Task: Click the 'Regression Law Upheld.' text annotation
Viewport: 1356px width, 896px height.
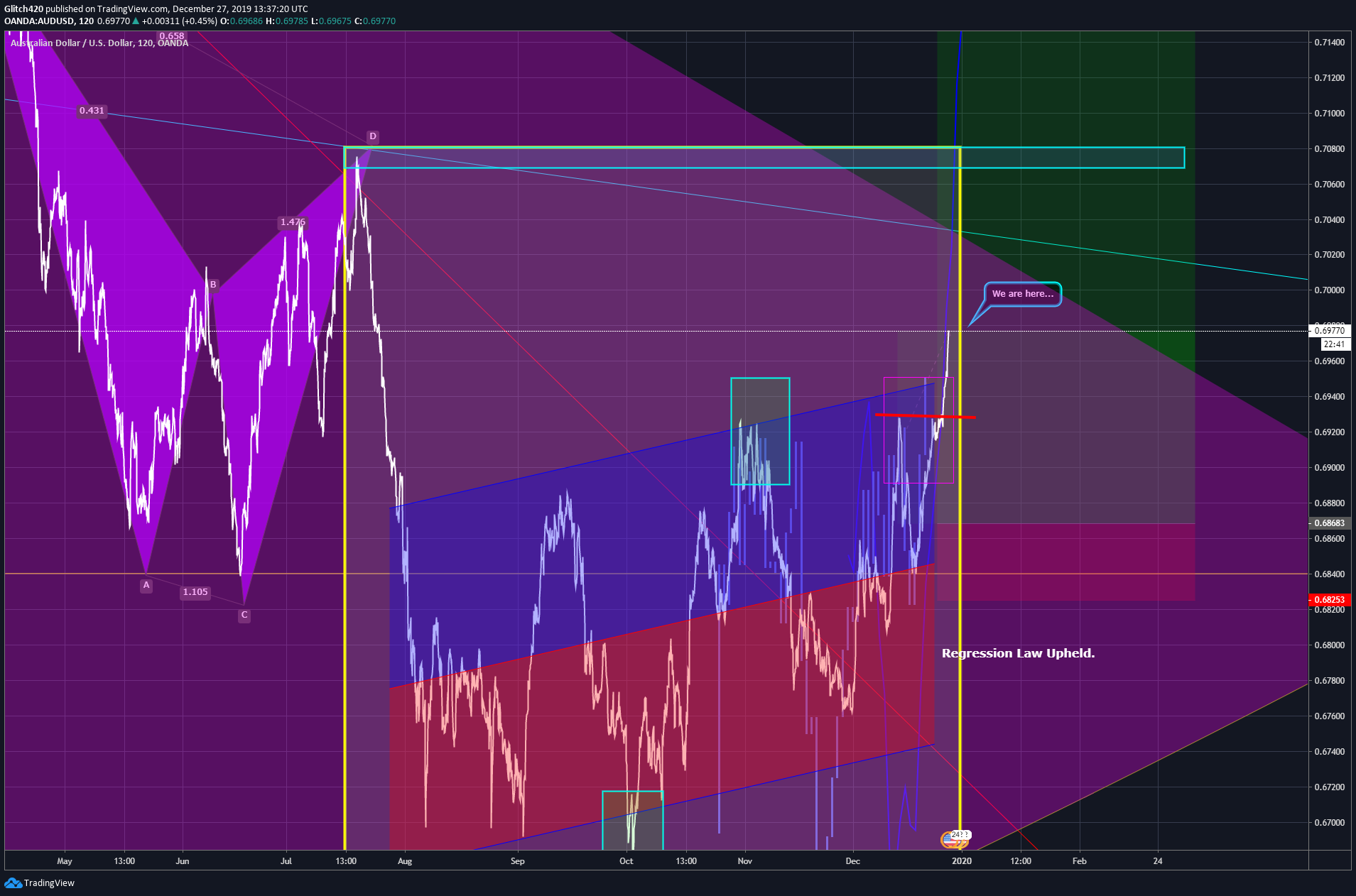Action: coord(1018,653)
